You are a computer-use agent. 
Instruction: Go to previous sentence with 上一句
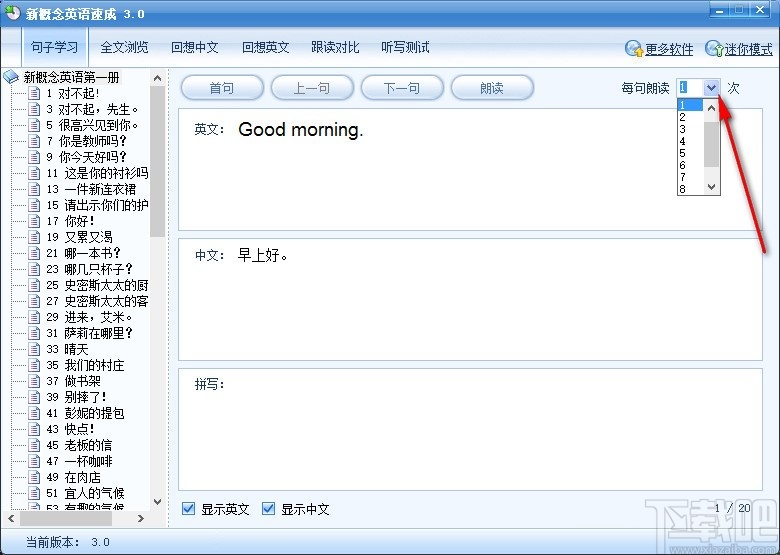click(x=312, y=88)
